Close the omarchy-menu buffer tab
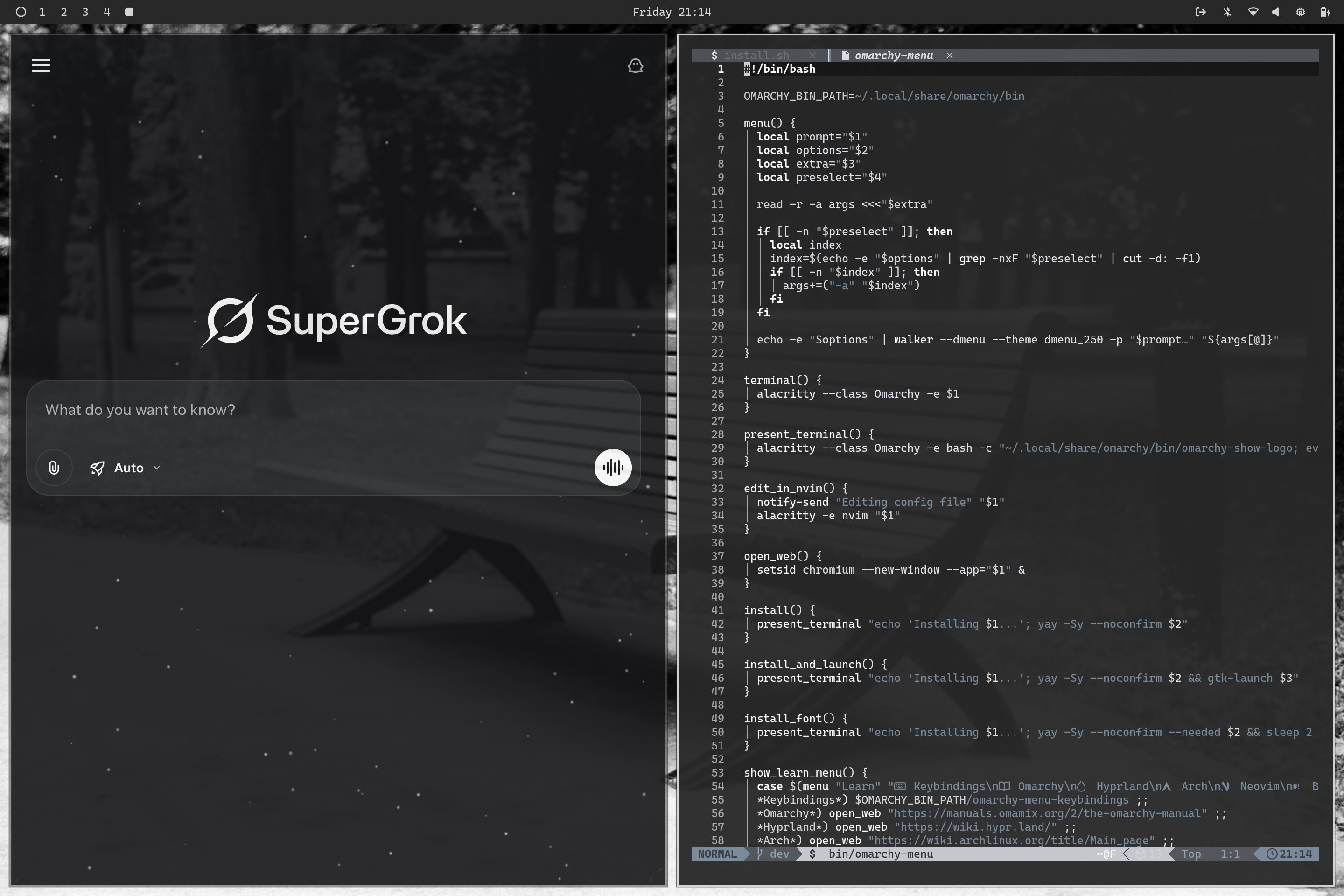1344x896 pixels. (949, 56)
